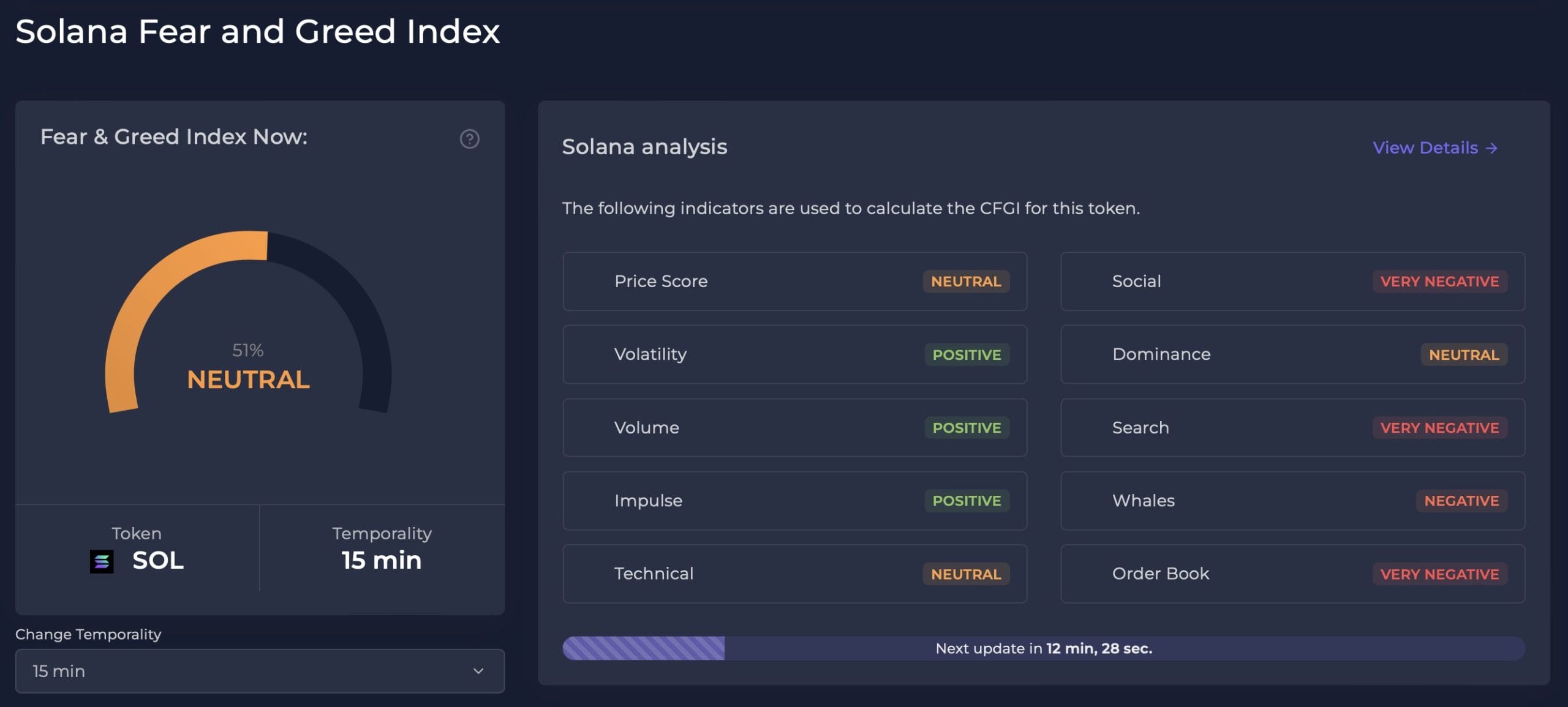Viewport: 1568px width, 707px height.
Task: Select the Whales indicator row
Action: coord(1292,500)
